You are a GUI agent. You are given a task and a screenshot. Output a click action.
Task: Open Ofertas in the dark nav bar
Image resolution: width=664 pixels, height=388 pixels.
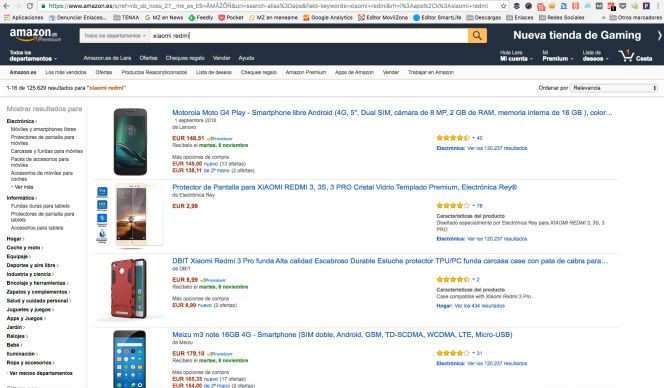(148, 58)
